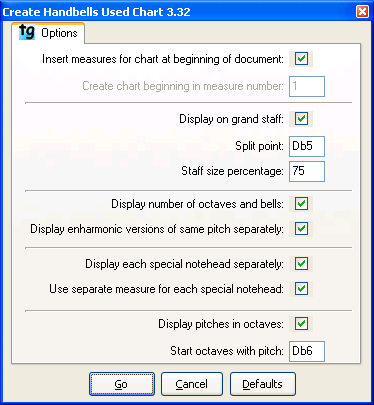Click 'Create chart beginning in measure number' label

183,86
